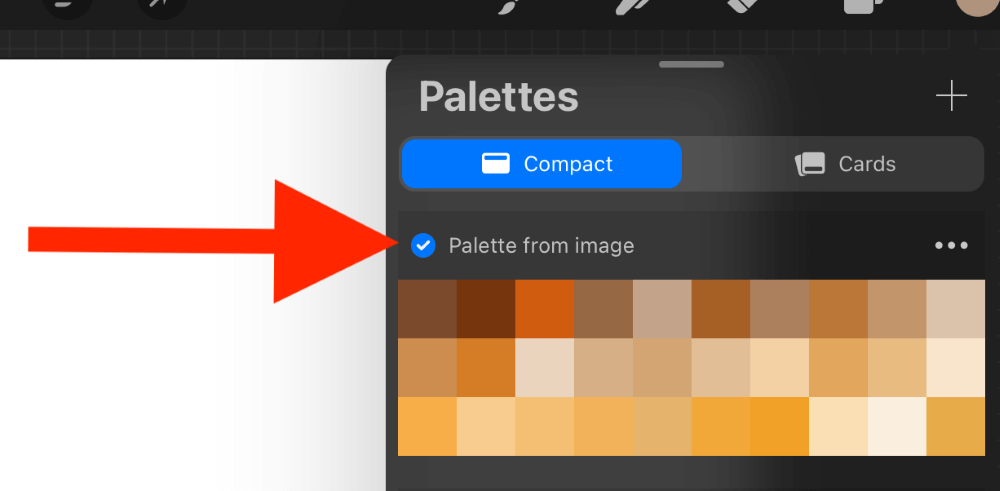Screen dimensions: 1000x491
Task: Switch to the Compact view tab
Action: [542, 164]
